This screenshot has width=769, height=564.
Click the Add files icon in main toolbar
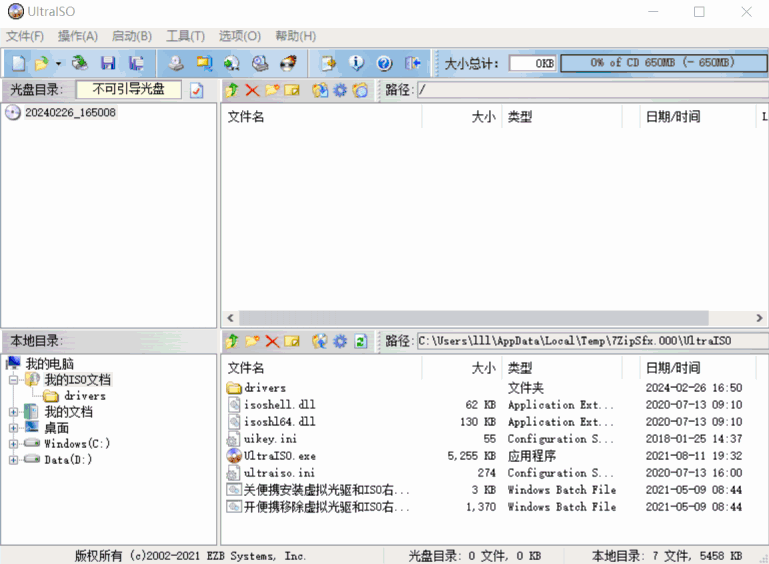click(328, 63)
